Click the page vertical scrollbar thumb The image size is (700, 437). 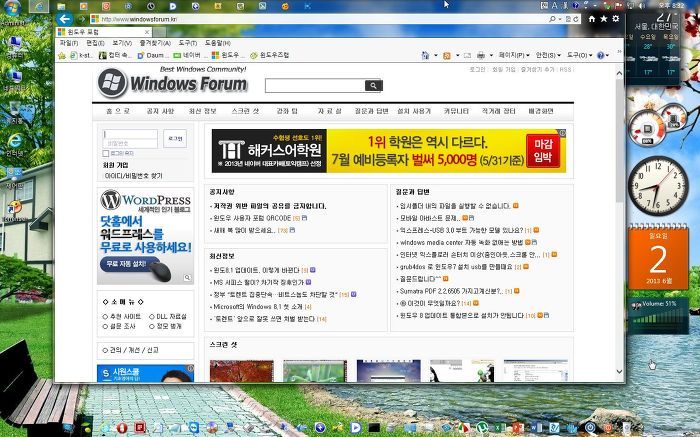(619, 140)
